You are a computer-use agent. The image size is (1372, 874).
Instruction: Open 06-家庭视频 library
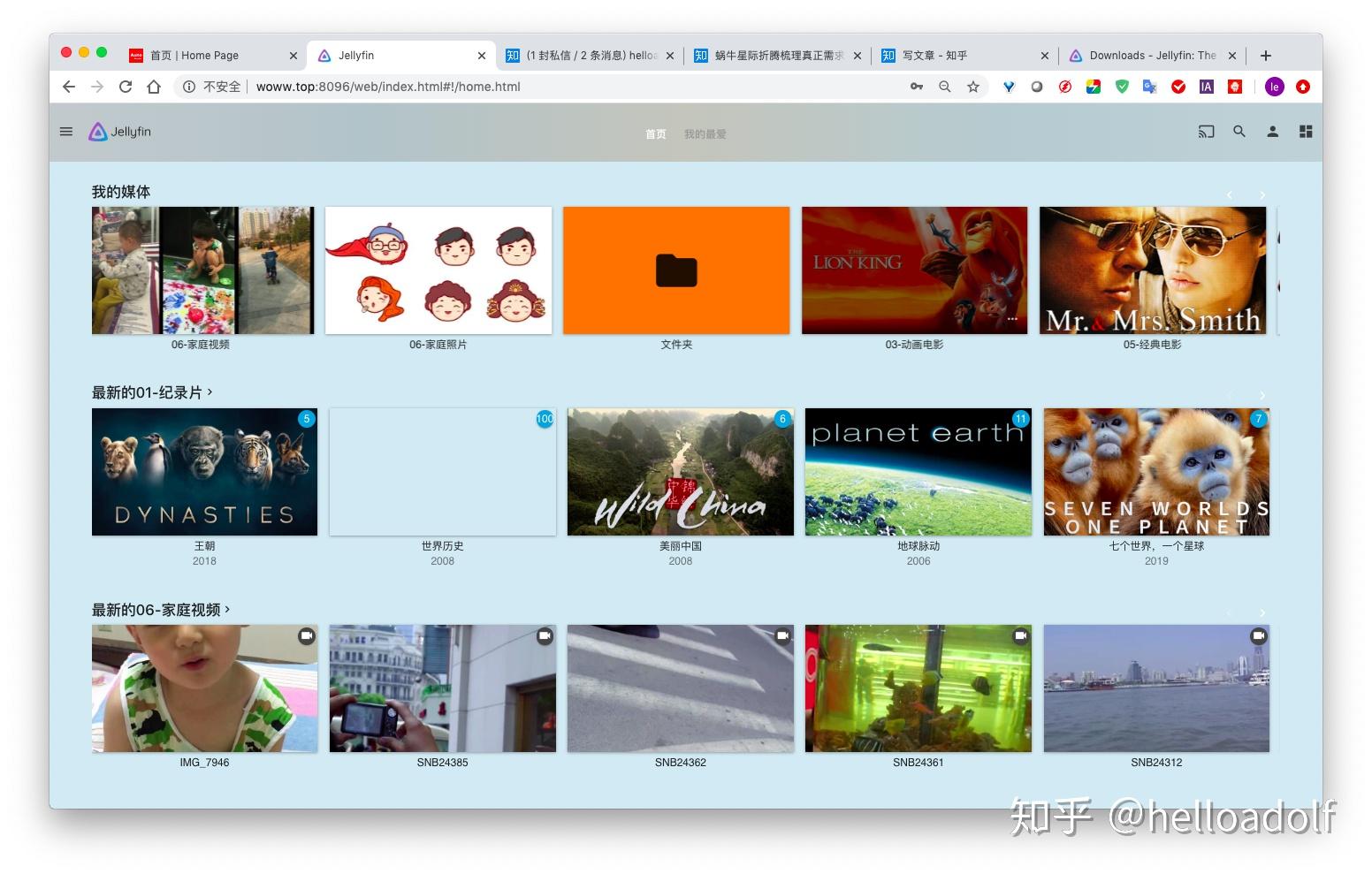tap(202, 270)
